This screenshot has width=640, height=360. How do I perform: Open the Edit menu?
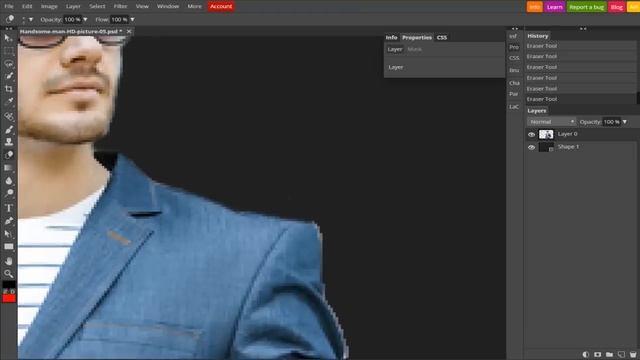(27, 6)
